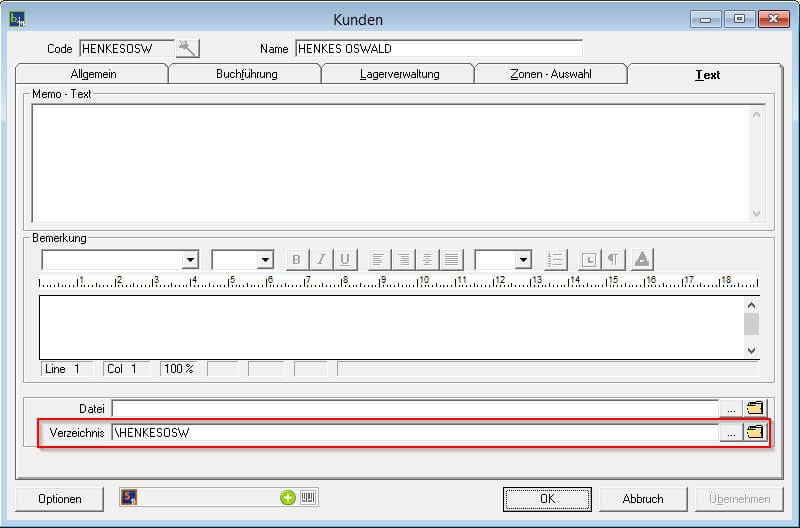Click into the Verzeichnis path field
Viewport: 800px width, 528px height.
(x=415, y=433)
